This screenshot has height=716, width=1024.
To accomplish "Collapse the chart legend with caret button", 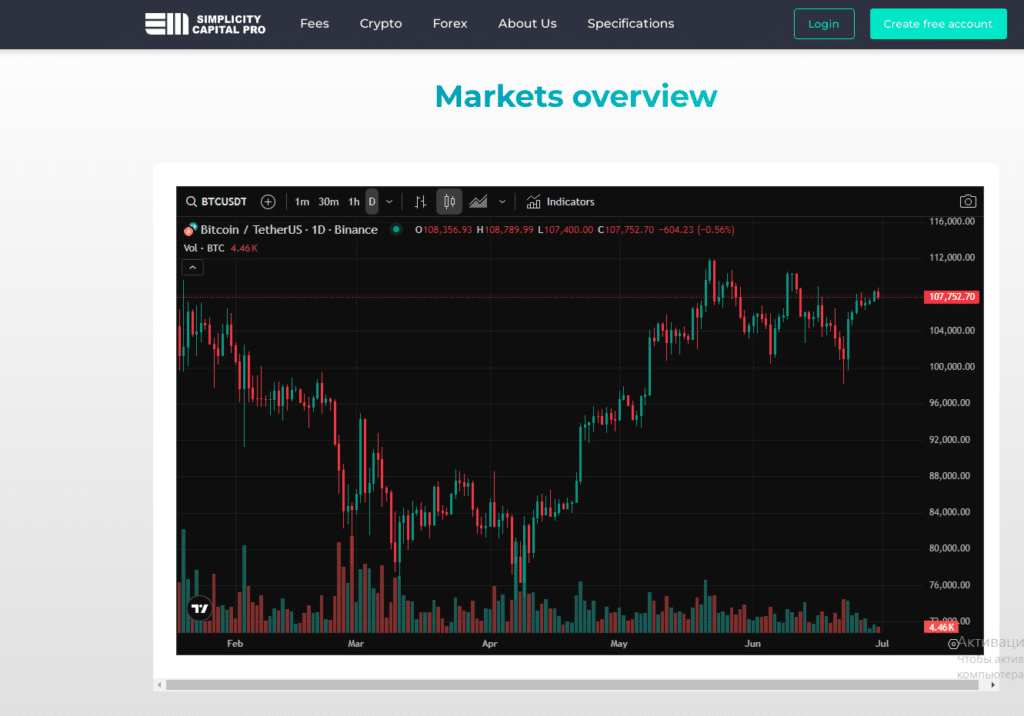I will [x=193, y=267].
